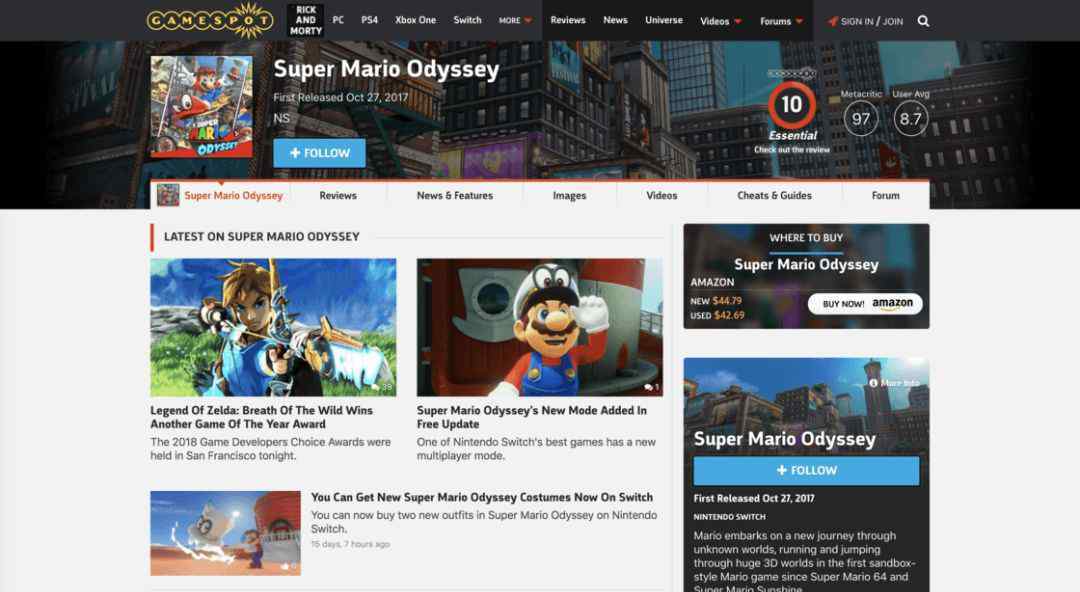
Task: Click Check out the review link
Action: click(x=791, y=150)
